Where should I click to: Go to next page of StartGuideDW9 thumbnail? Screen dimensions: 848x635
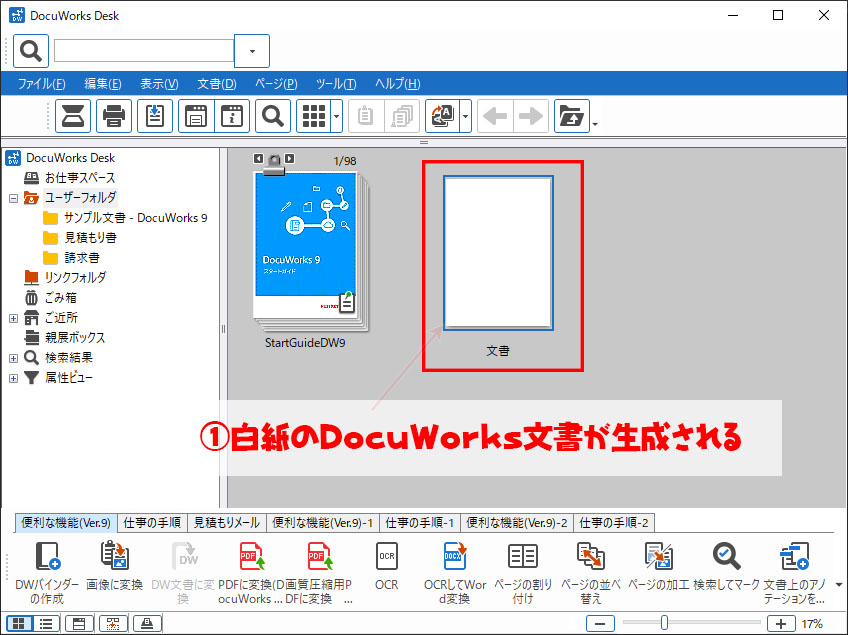(290, 158)
